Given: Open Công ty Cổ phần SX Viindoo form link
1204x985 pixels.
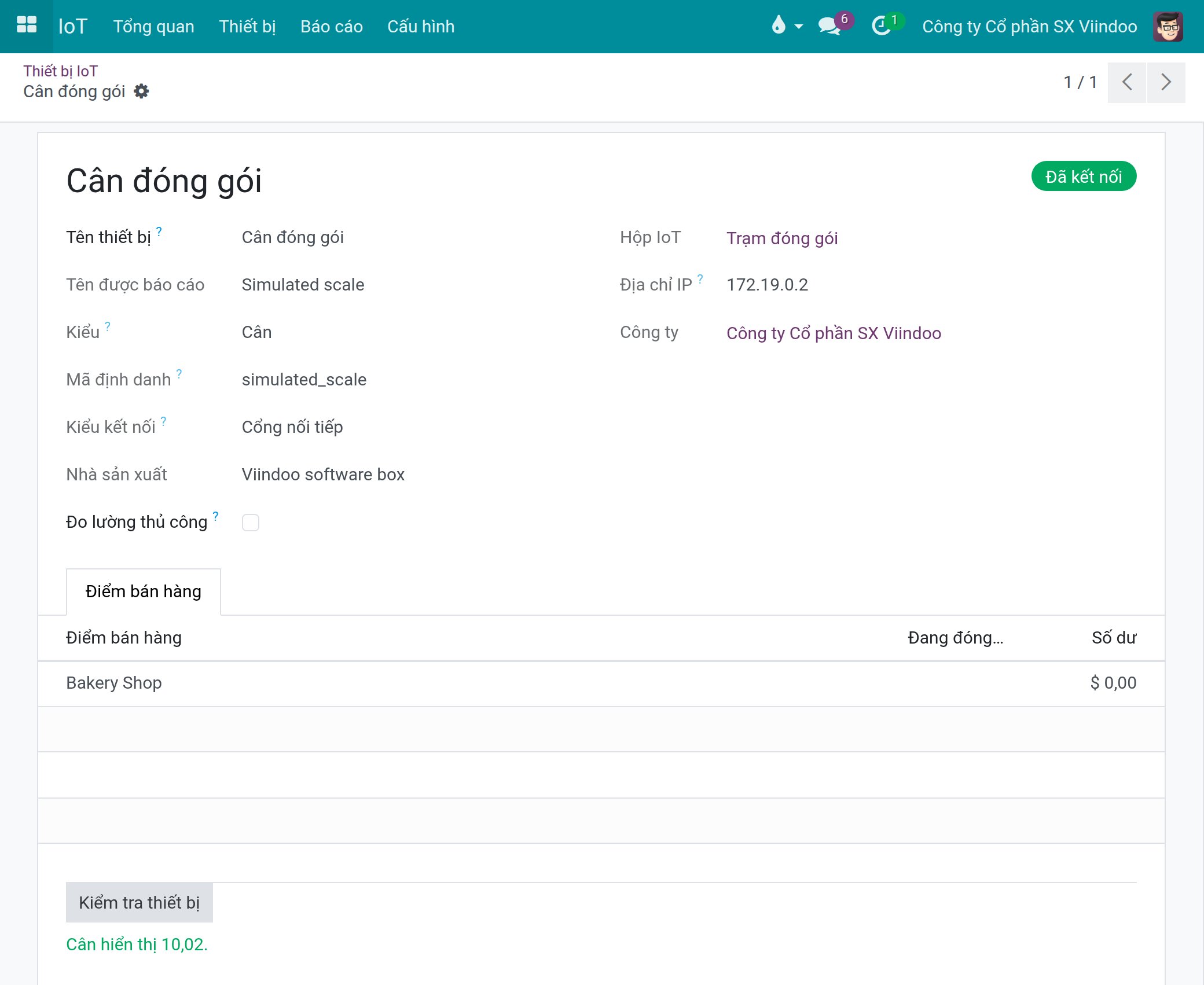Looking at the screenshot, I should [834, 333].
